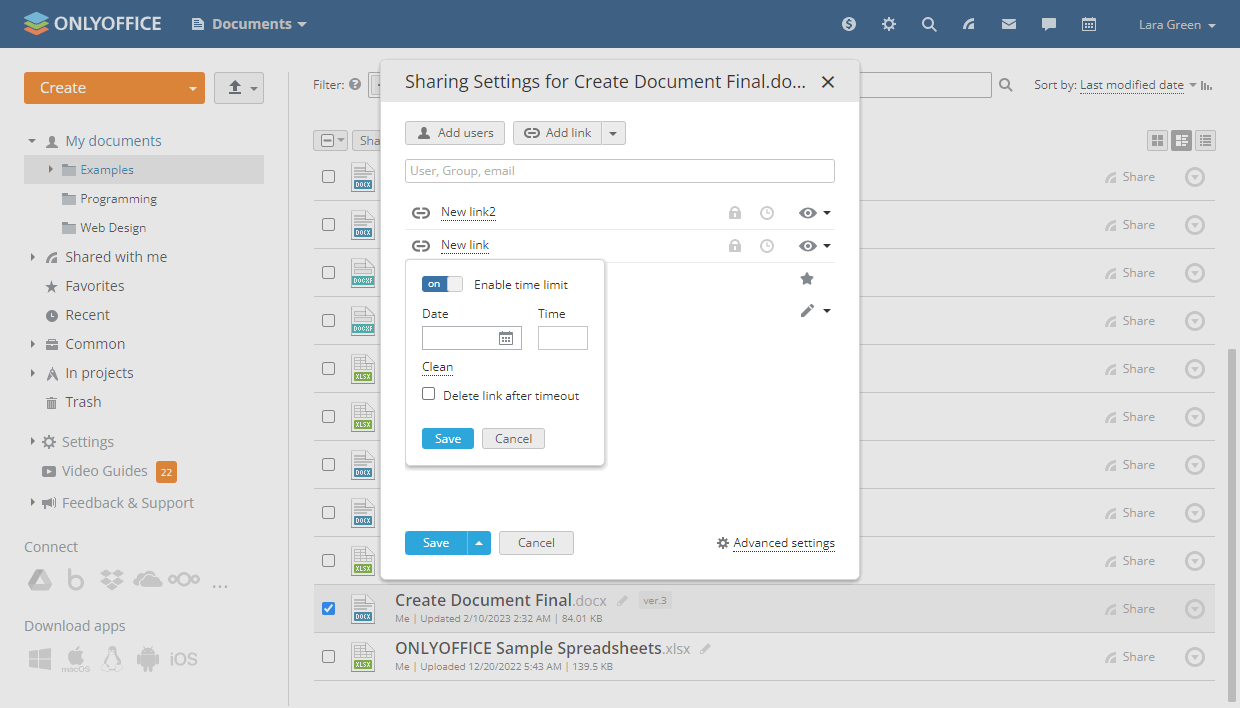Viewport: 1240px width, 708px height.
Task: Click the lock icon for New link
Action: click(735, 246)
